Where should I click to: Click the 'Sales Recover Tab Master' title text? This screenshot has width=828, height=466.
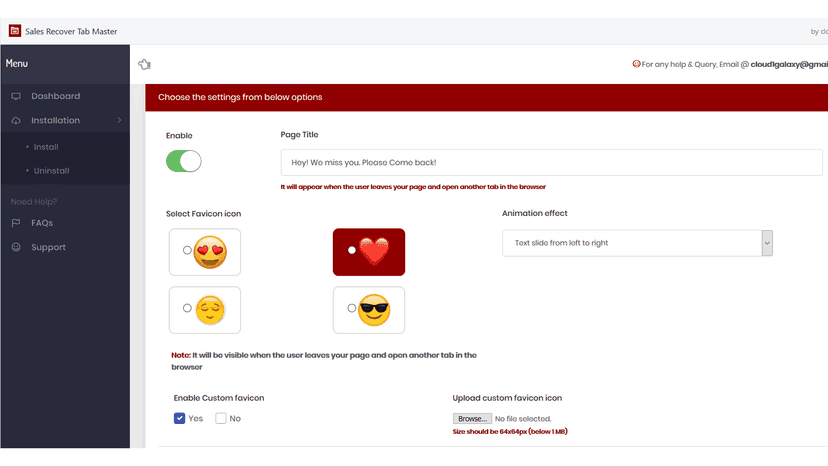click(71, 31)
